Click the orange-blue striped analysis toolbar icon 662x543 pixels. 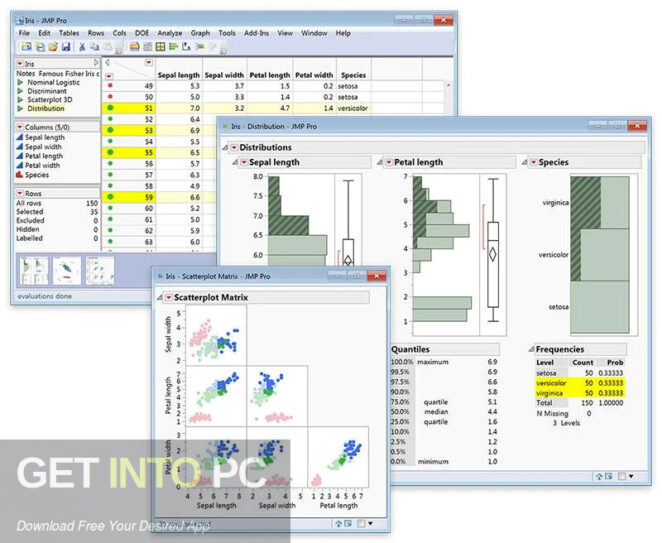click(135, 46)
